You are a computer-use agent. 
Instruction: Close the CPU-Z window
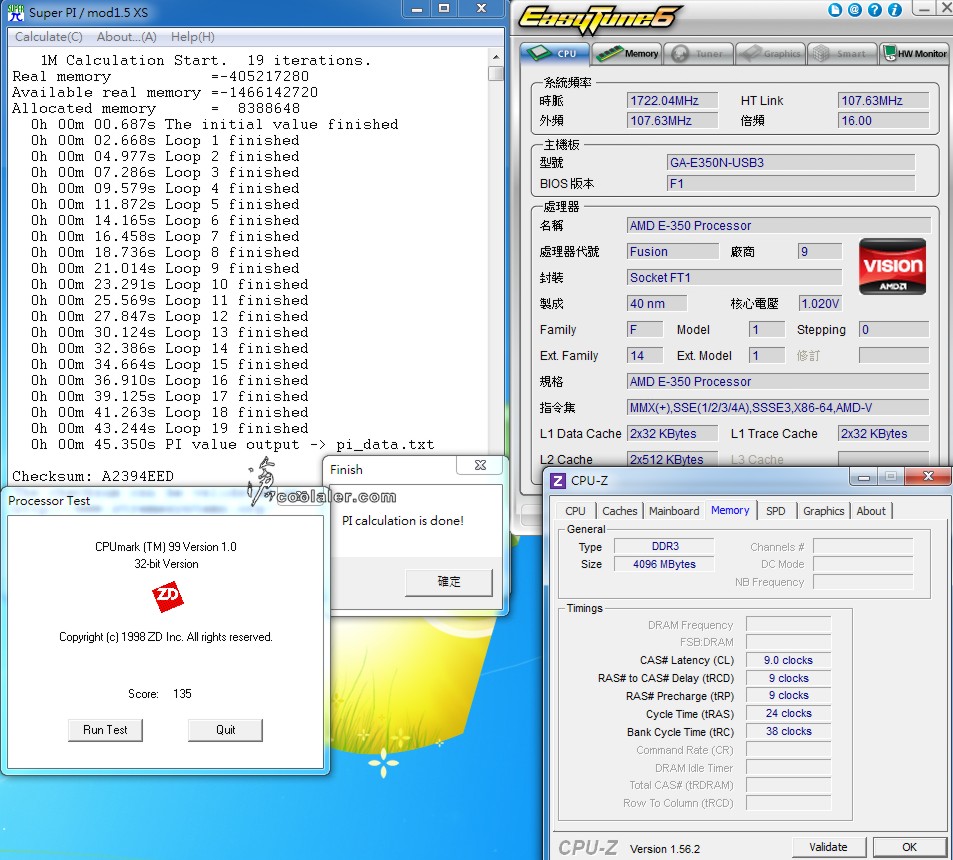point(927,476)
